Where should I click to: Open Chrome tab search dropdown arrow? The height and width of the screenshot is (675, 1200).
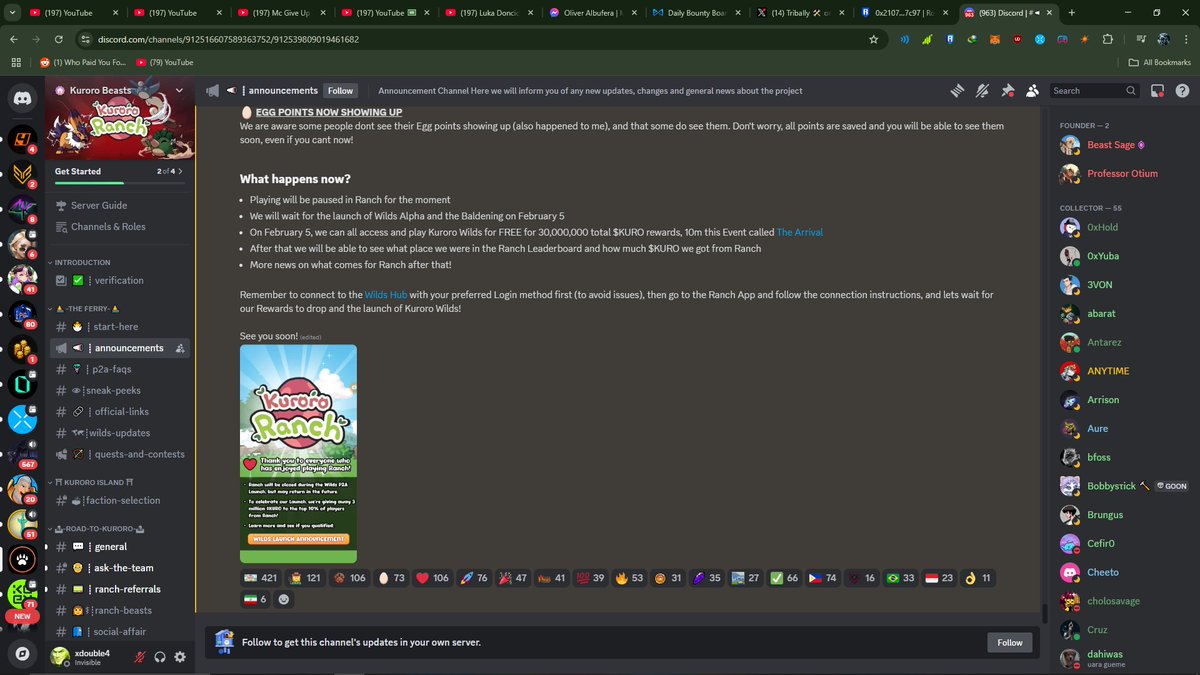pyautogui.click(x=14, y=13)
